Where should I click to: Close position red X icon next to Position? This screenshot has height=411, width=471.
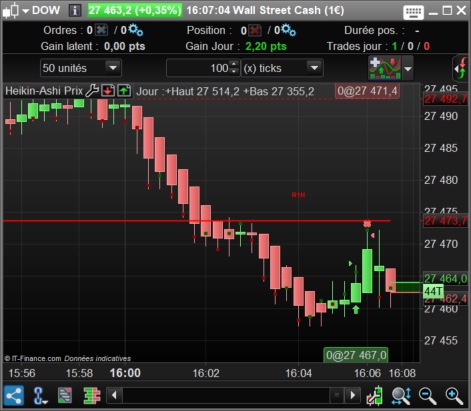(255, 30)
